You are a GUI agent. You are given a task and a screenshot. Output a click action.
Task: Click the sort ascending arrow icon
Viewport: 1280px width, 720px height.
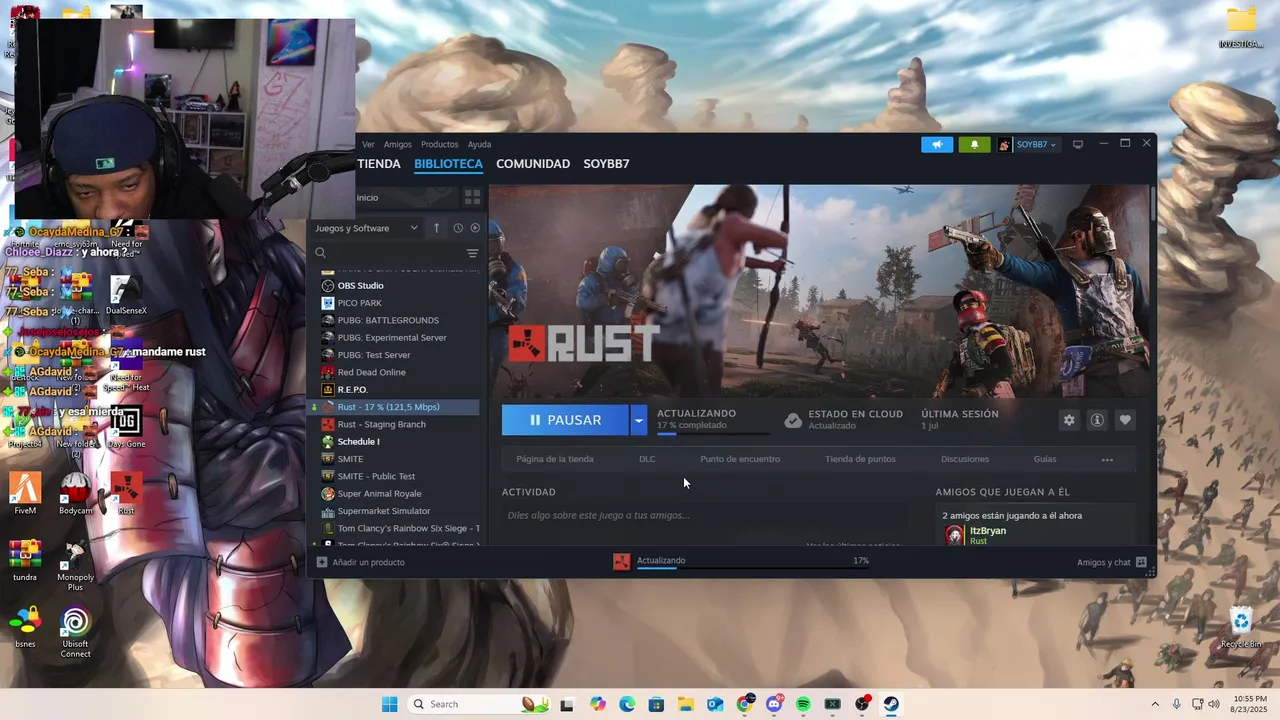click(436, 228)
